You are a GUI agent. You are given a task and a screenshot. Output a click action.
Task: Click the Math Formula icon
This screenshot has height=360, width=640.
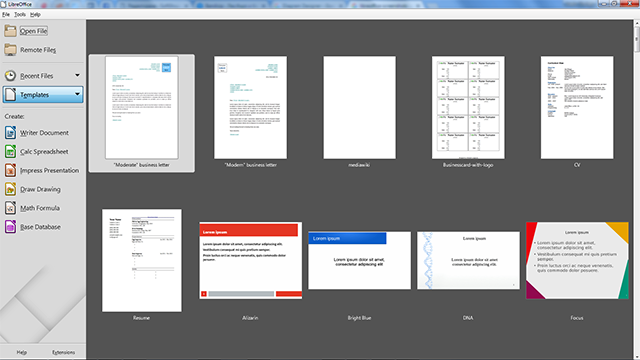[x=10, y=208]
